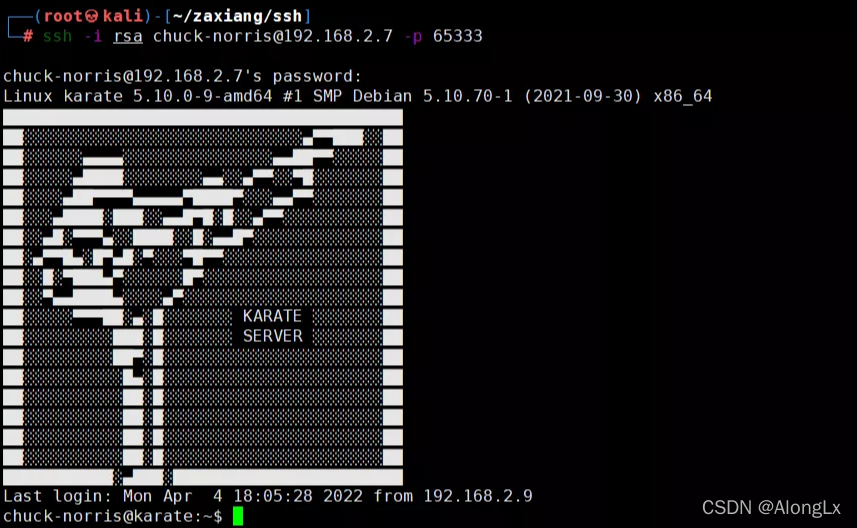Click the 'Linux karate 5.10.0-9-amd64' kernel text

[x=138, y=96]
